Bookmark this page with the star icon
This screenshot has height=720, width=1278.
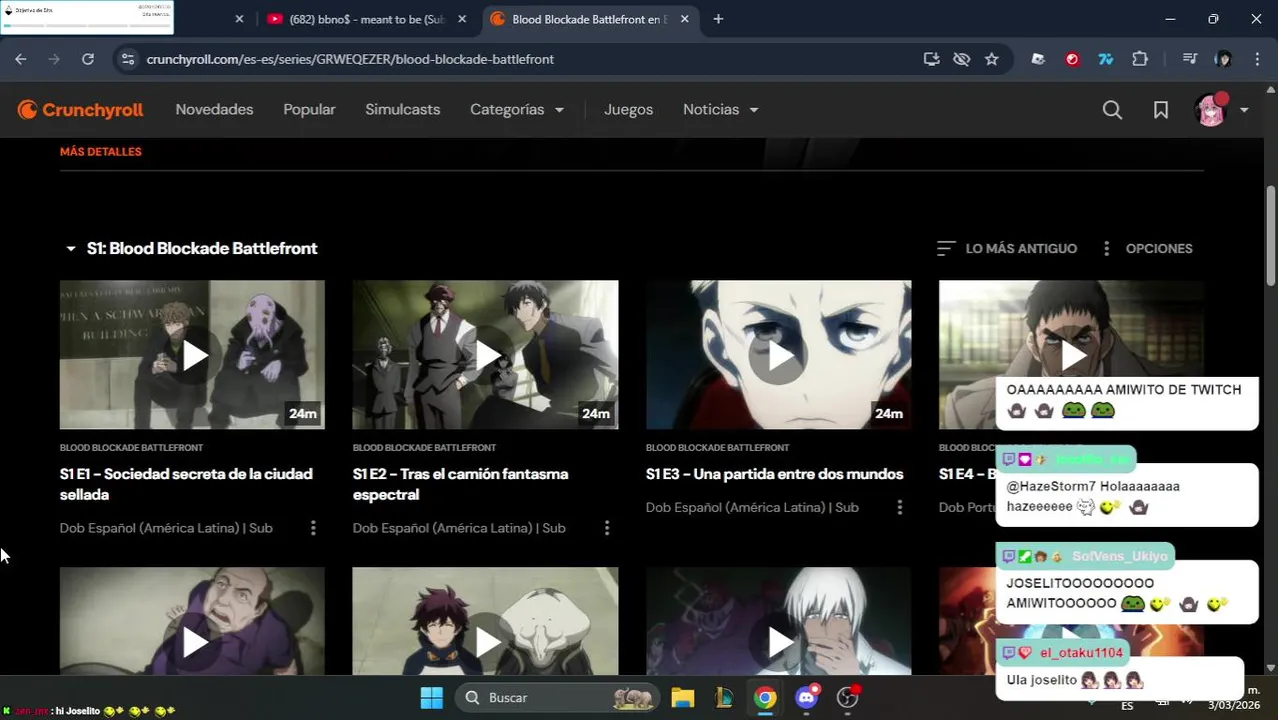991,59
